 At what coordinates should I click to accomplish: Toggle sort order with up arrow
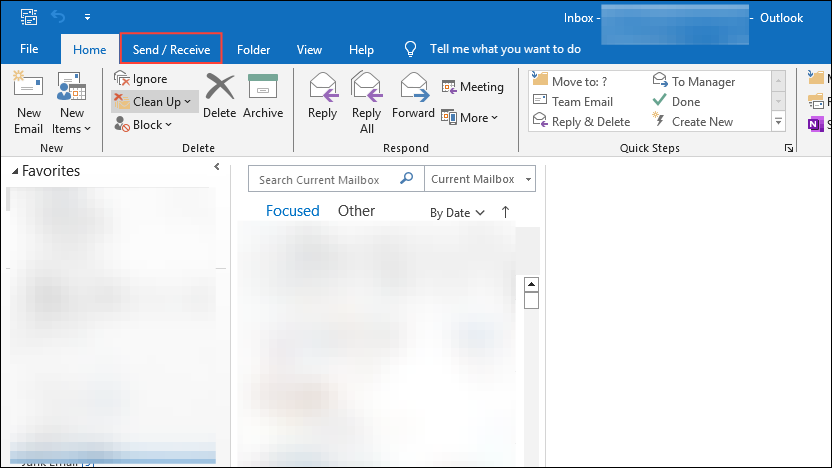[505, 212]
